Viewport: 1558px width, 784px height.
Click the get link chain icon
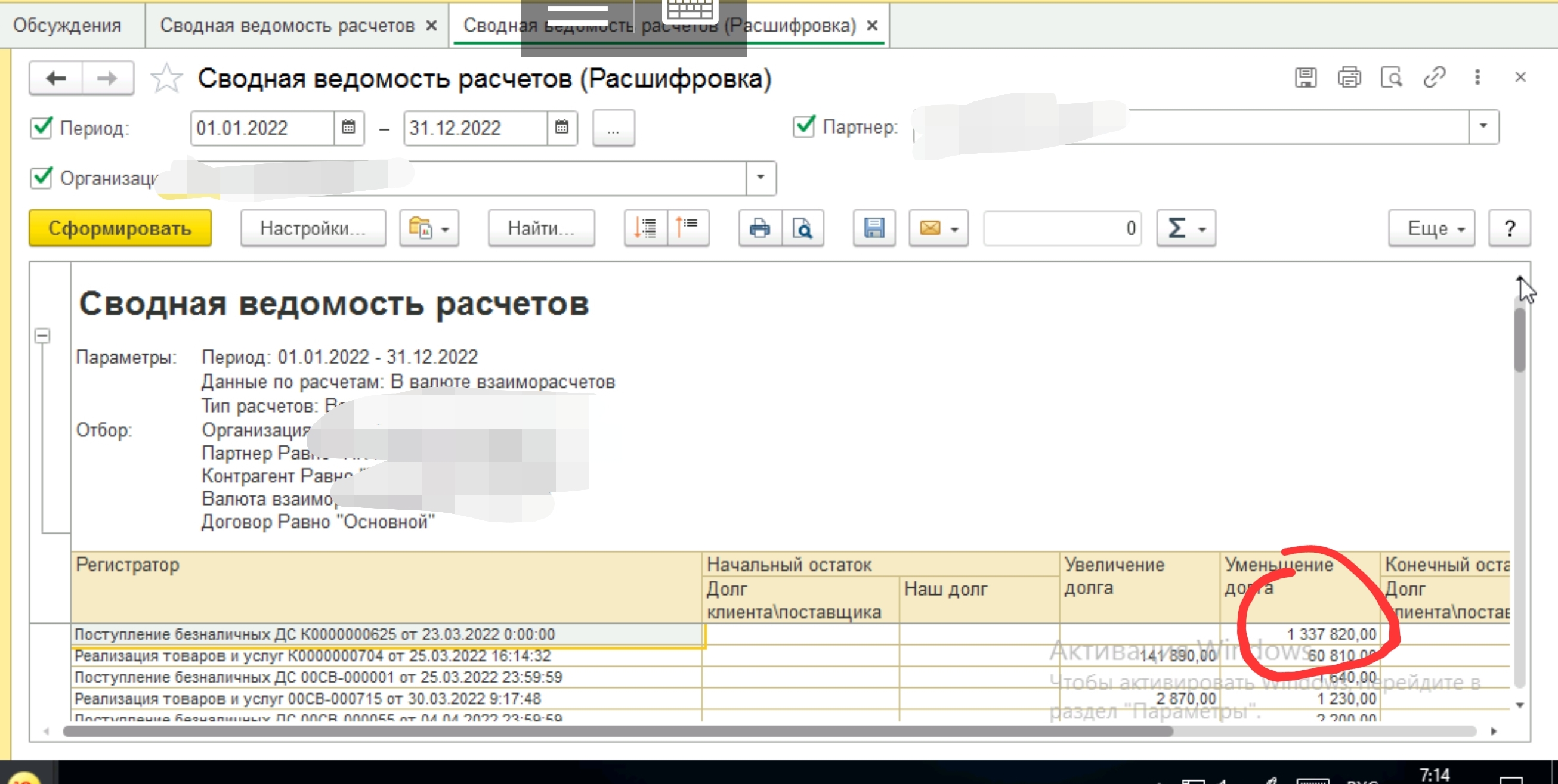pyautogui.click(x=1434, y=78)
